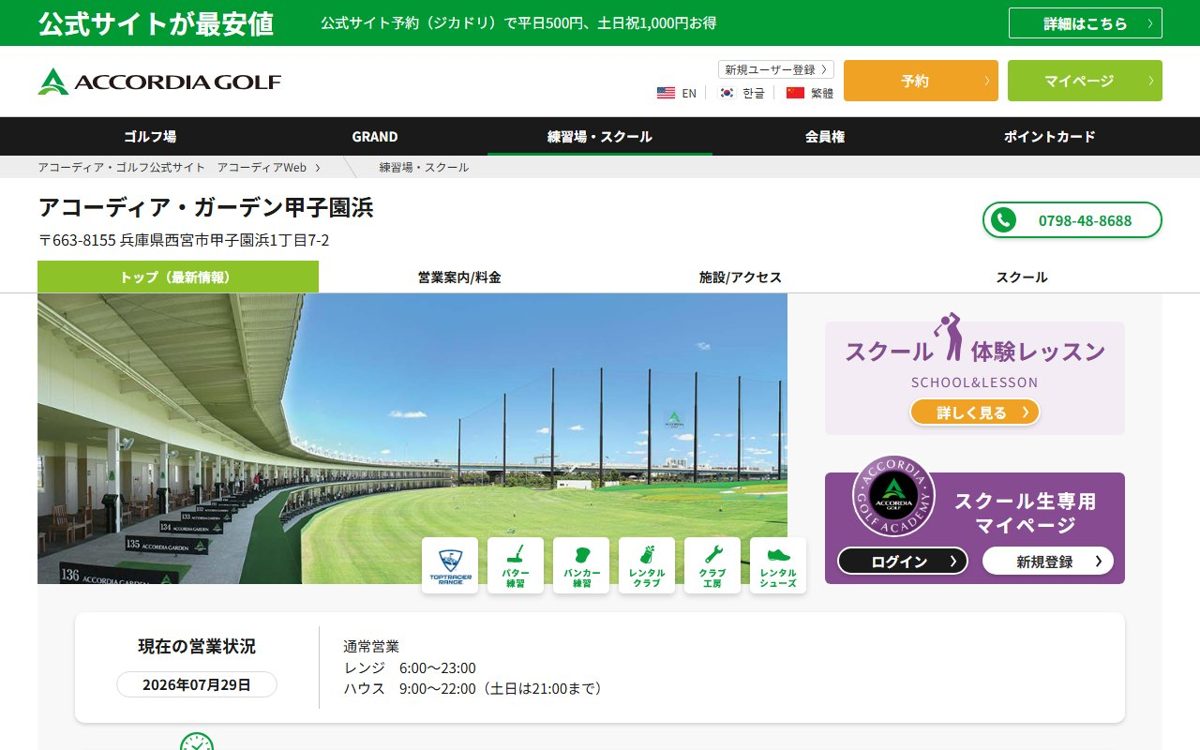
Task: Click the address 〒663-8155 text
Action: tap(184, 240)
